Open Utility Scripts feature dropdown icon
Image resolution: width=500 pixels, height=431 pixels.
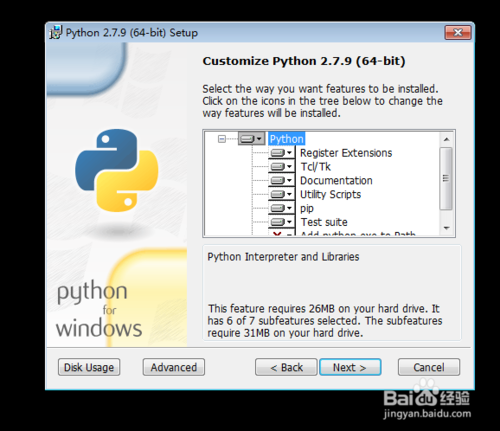coord(282,194)
